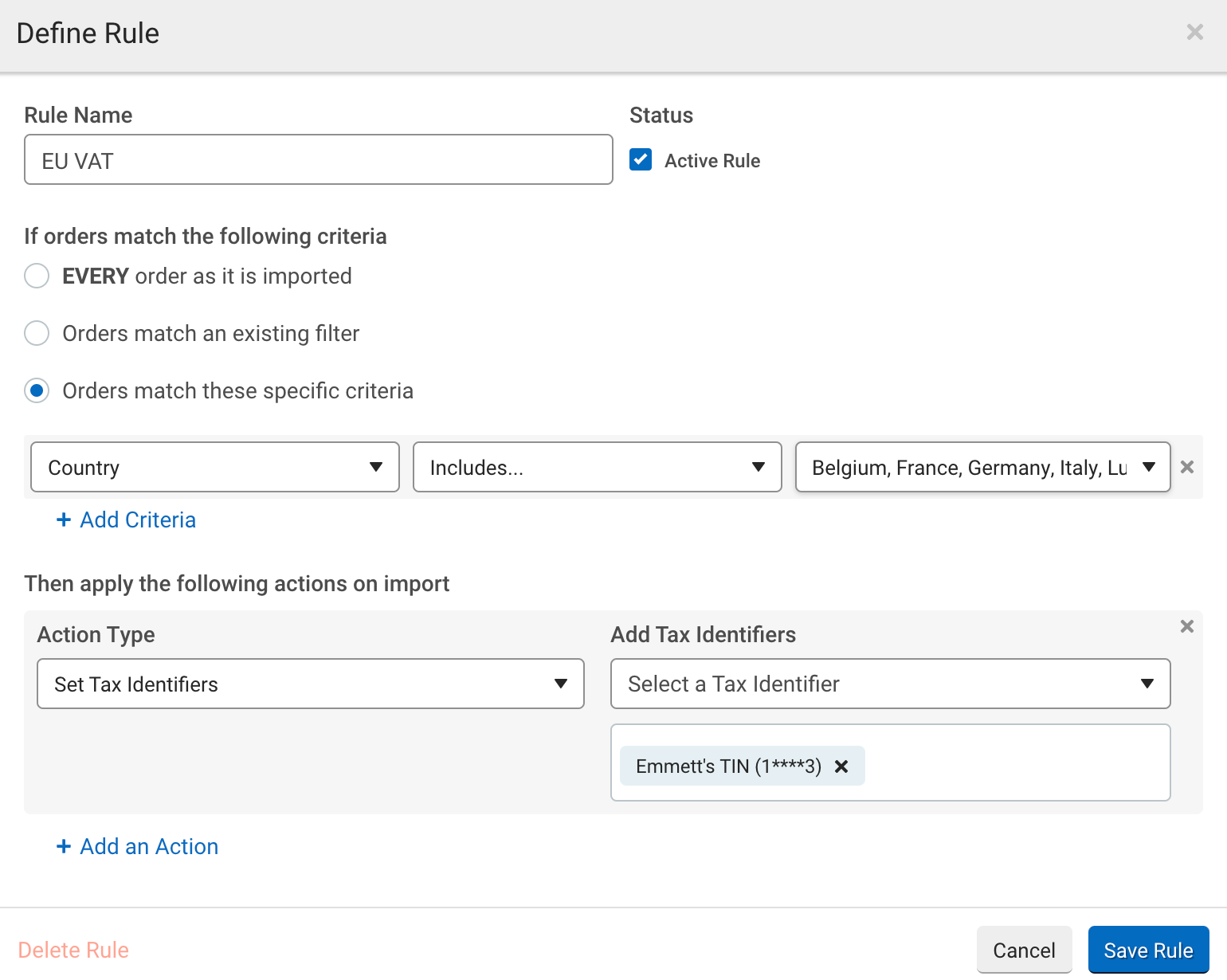
Task: Open the Includes... operator dropdown
Action: (x=598, y=467)
